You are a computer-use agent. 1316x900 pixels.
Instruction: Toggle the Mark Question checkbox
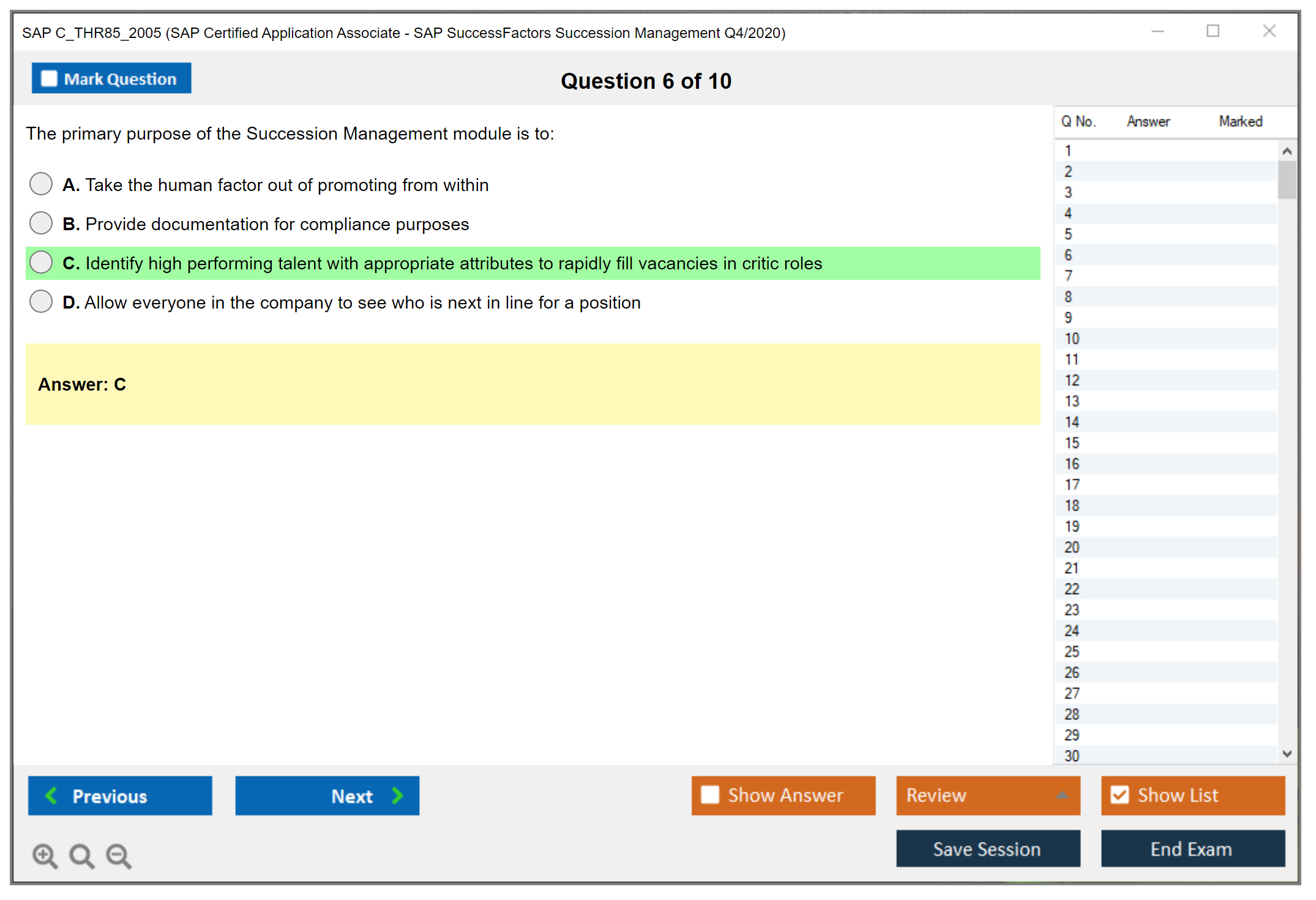pyautogui.click(x=49, y=78)
